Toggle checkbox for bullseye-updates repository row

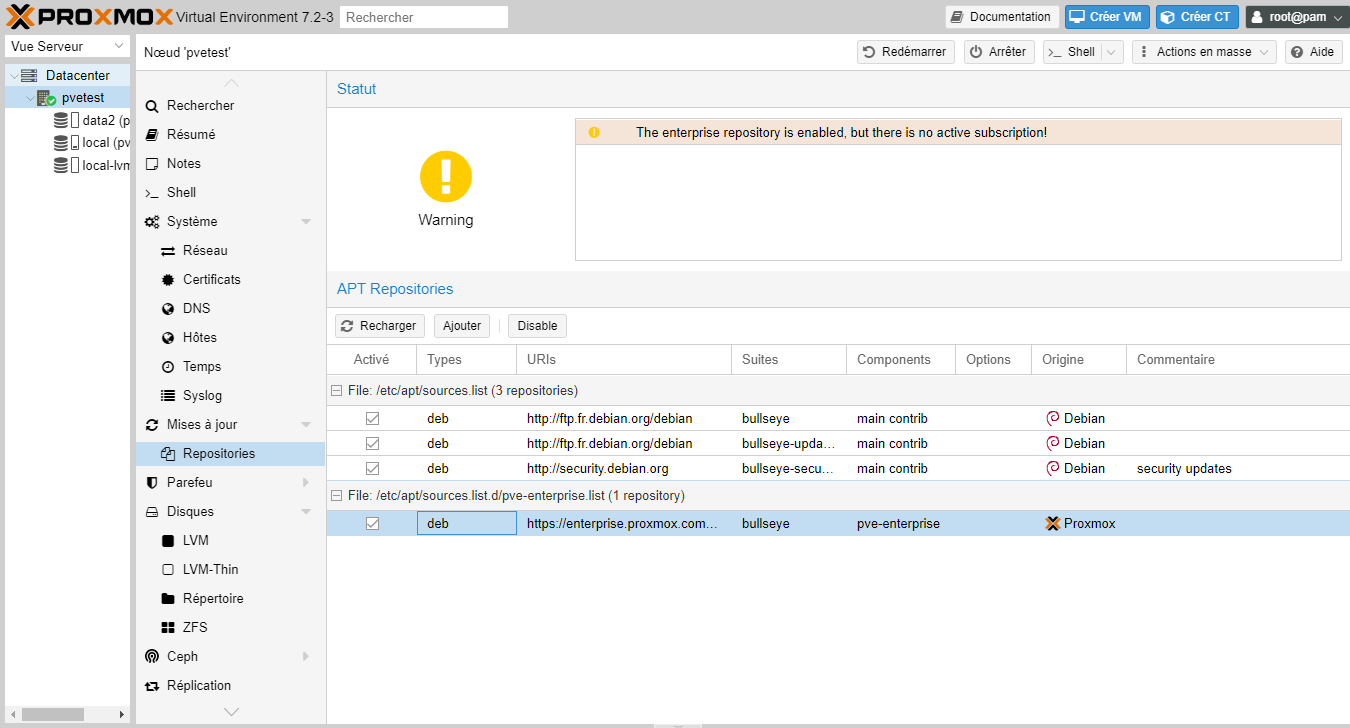tap(372, 443)
